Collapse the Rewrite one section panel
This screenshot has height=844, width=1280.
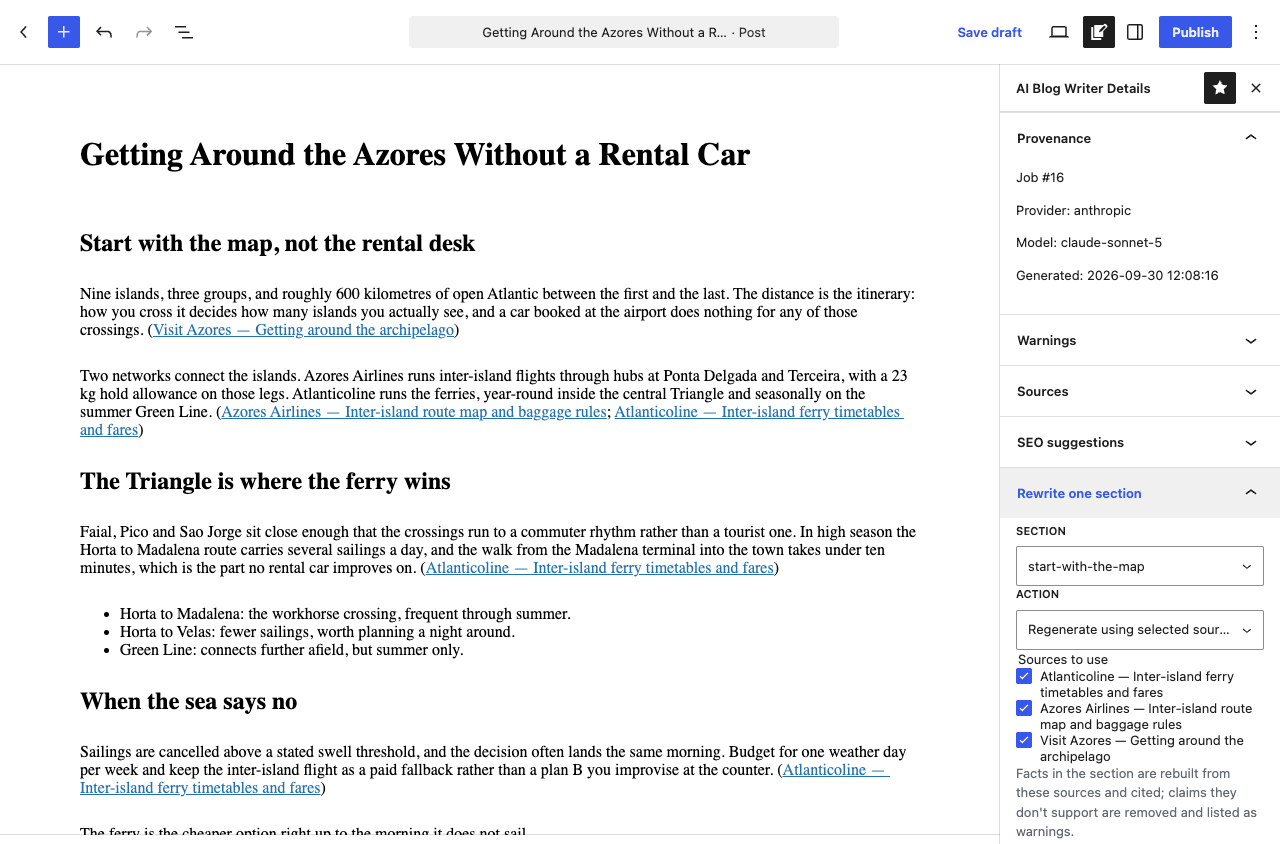click(1140, 493)
